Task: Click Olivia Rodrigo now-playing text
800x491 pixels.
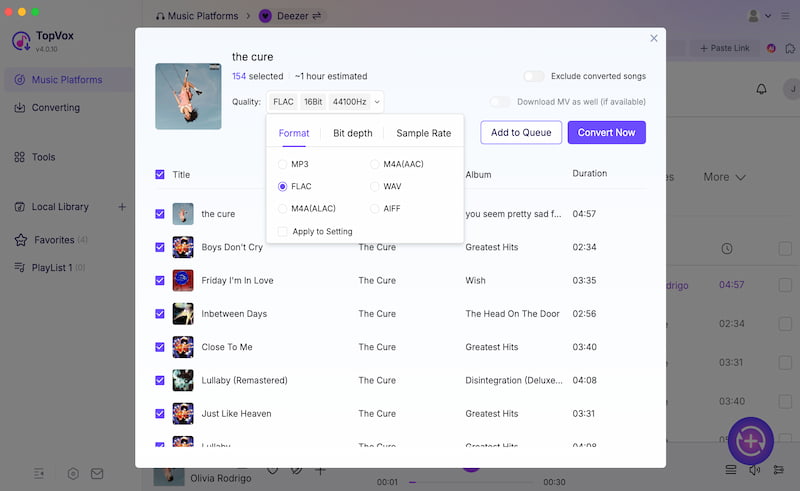Action: (x=220, y=478)
